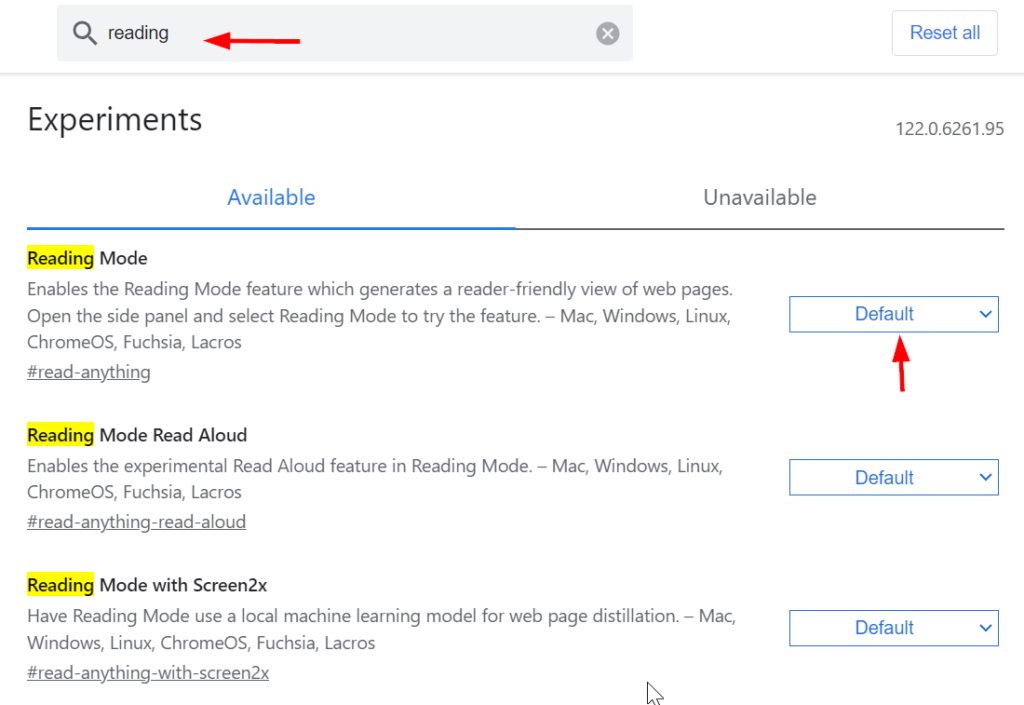The height and width of the screenshot is (705, 1024).
Task: Click the Reading Mode Read Aloud title
Action: (137, 435)
